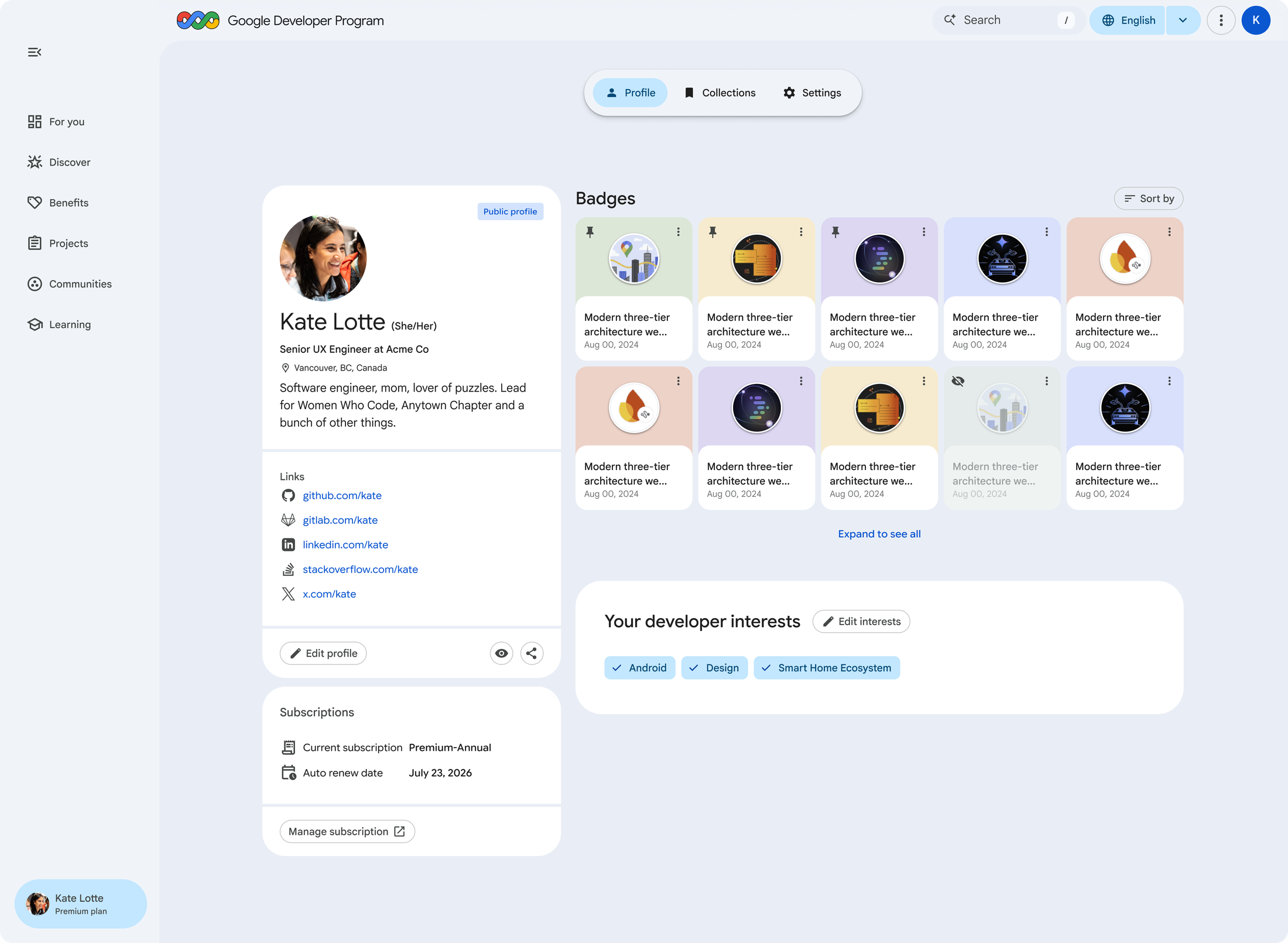Unhide the grayed-out badge via its eye toggle
The height and width of the screenshot is (943, 1288).
click(x=958, y=380)
